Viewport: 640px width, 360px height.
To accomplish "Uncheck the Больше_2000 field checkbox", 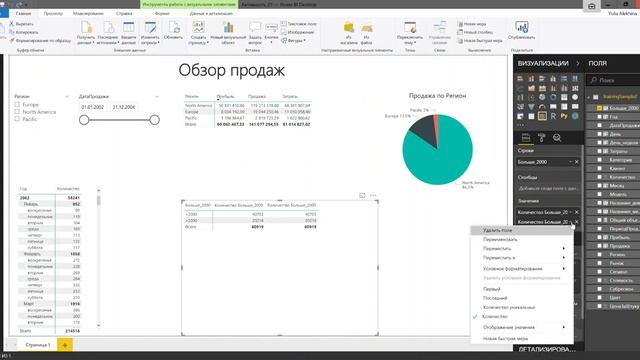I will (599, 108).
